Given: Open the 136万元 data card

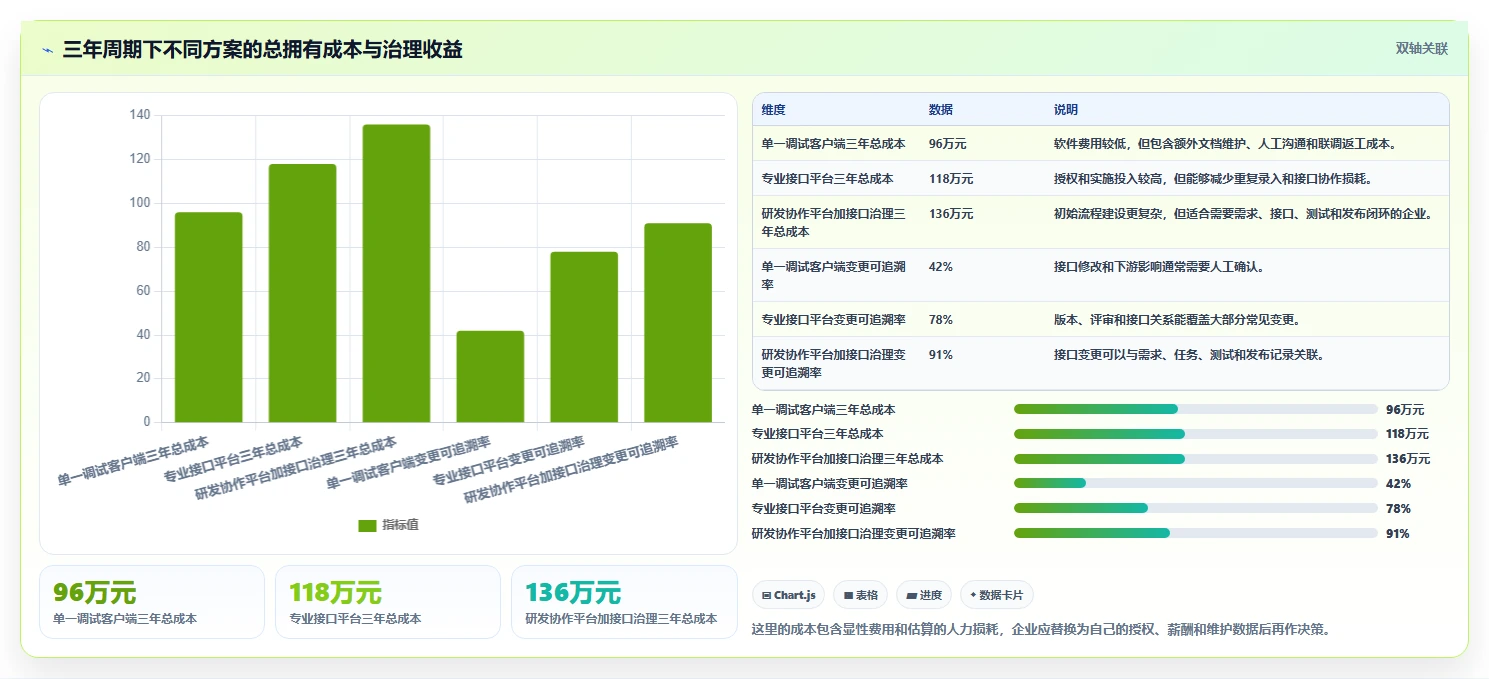Looking at the screenshot, I should [624, 602].
